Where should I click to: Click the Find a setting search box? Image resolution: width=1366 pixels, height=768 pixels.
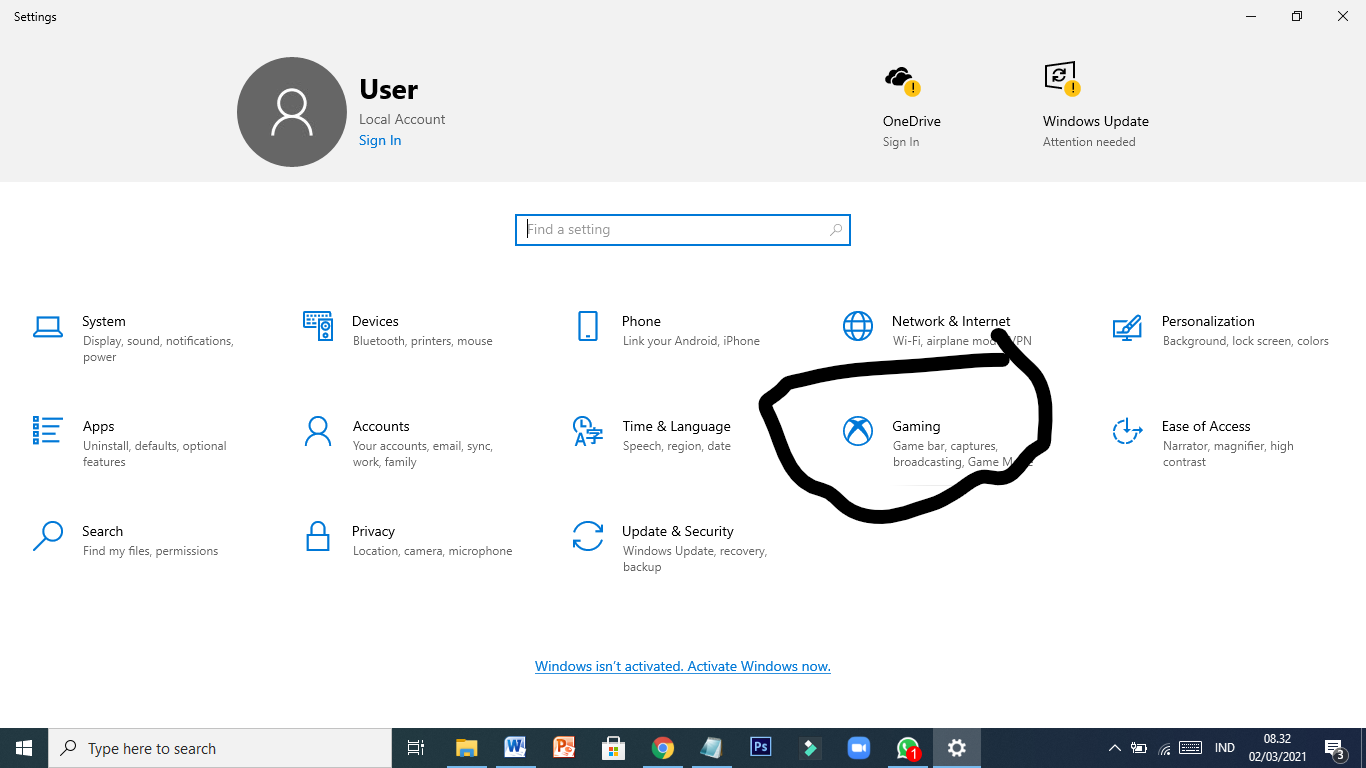pyautogui.click(x=683, y=229)
